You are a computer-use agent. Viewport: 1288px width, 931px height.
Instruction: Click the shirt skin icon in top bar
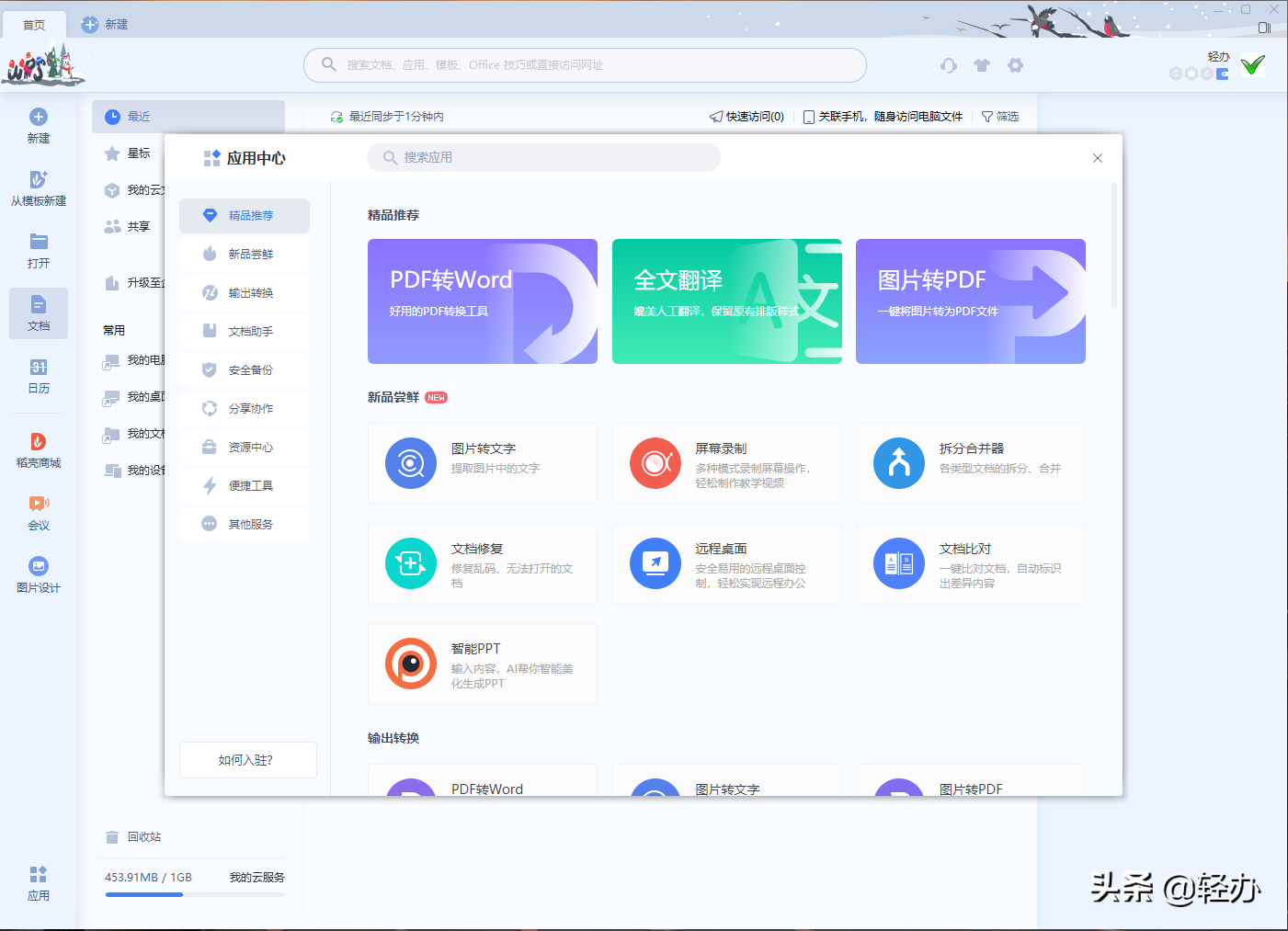pyautogui.click(x=982, y=65)
